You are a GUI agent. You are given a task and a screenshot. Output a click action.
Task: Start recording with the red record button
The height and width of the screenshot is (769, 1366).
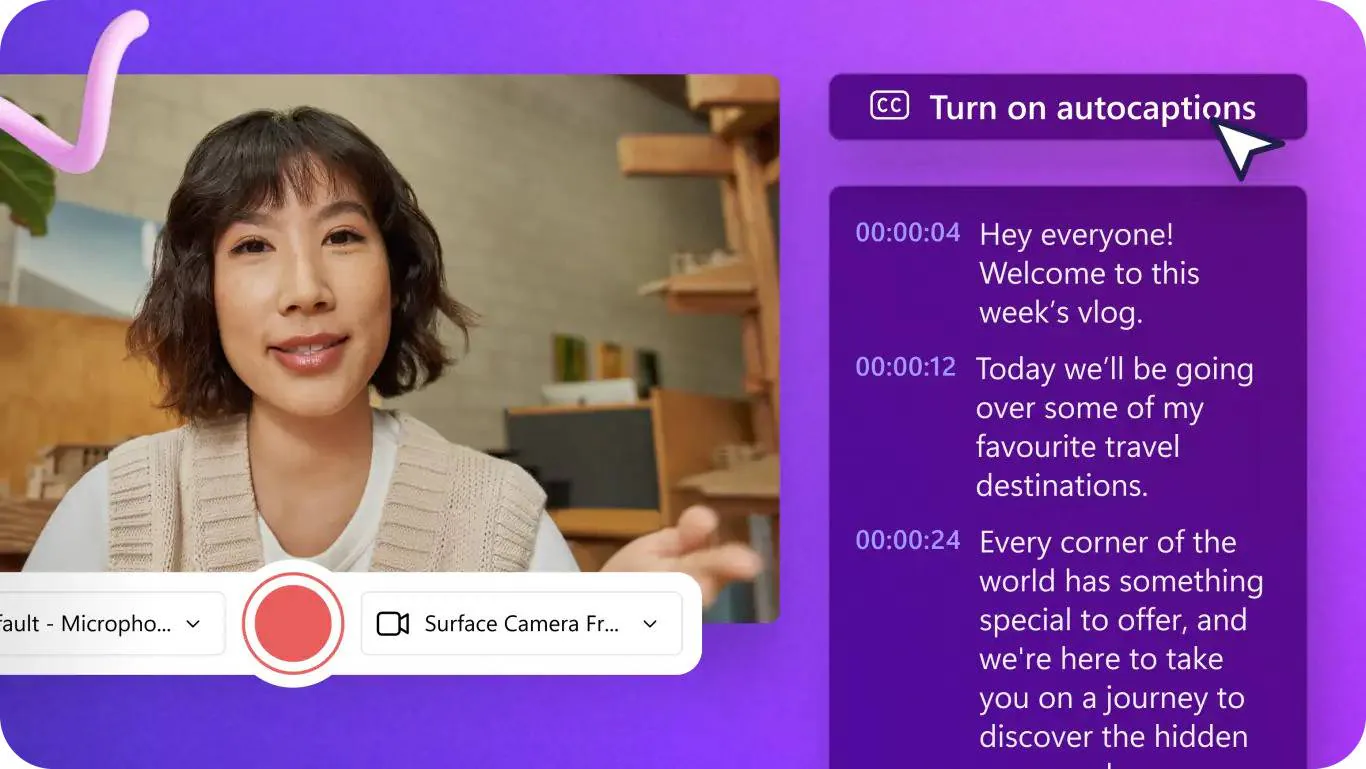coord(293,623)
